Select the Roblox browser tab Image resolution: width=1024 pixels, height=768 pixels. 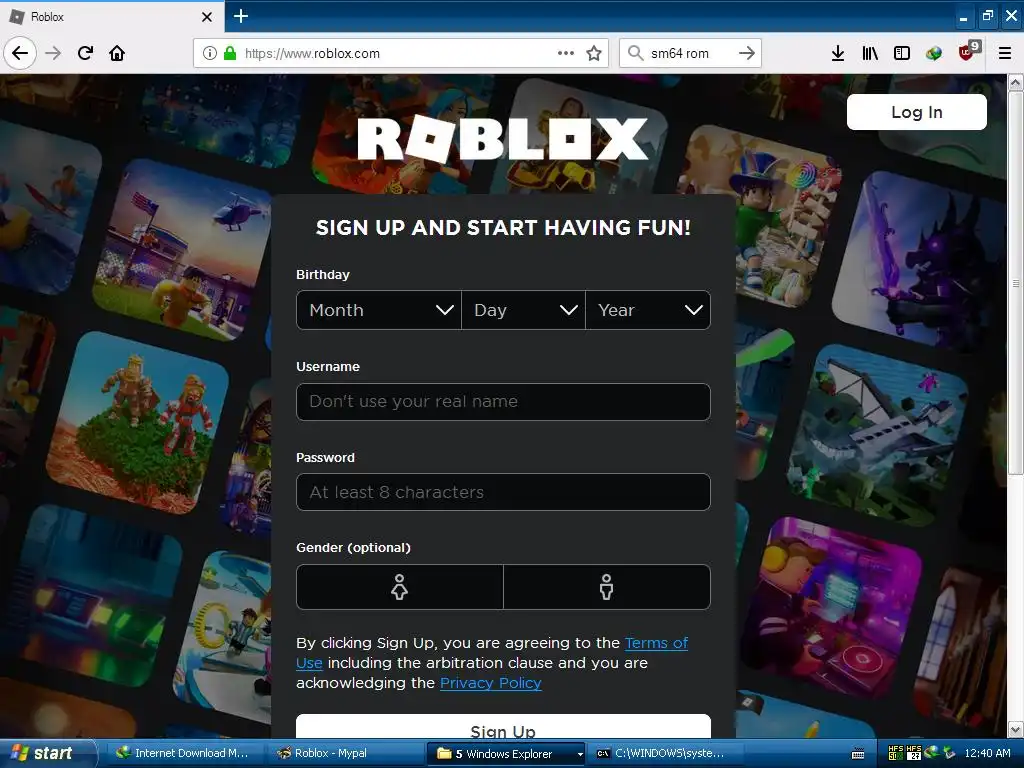[x=111, y=17]
